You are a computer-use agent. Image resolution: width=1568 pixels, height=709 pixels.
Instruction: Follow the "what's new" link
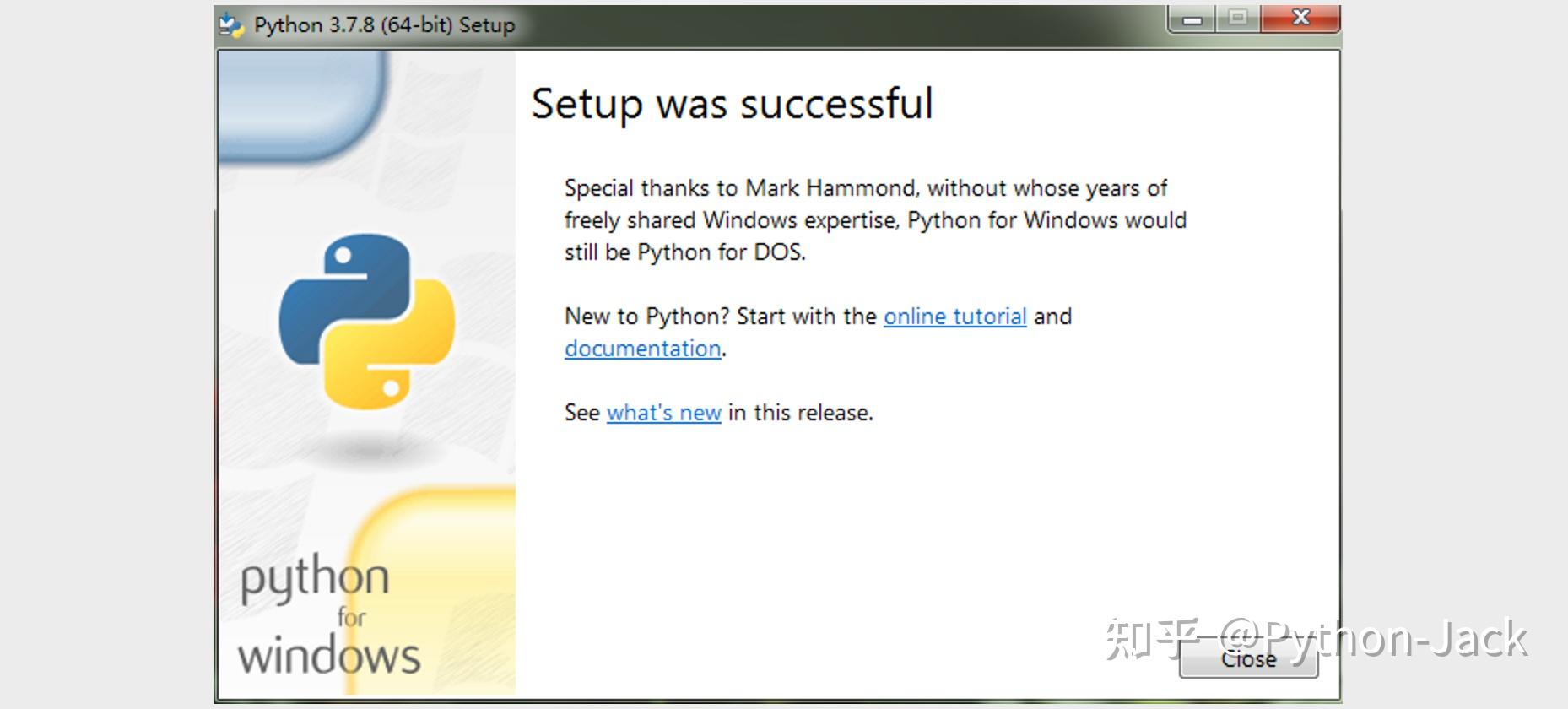tap(664, 413)
